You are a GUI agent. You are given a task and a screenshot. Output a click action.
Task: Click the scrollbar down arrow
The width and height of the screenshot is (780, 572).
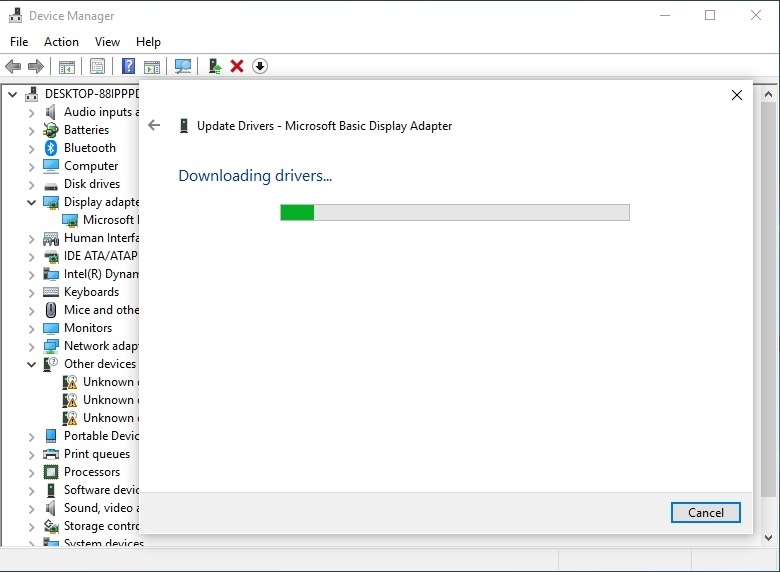768,537
